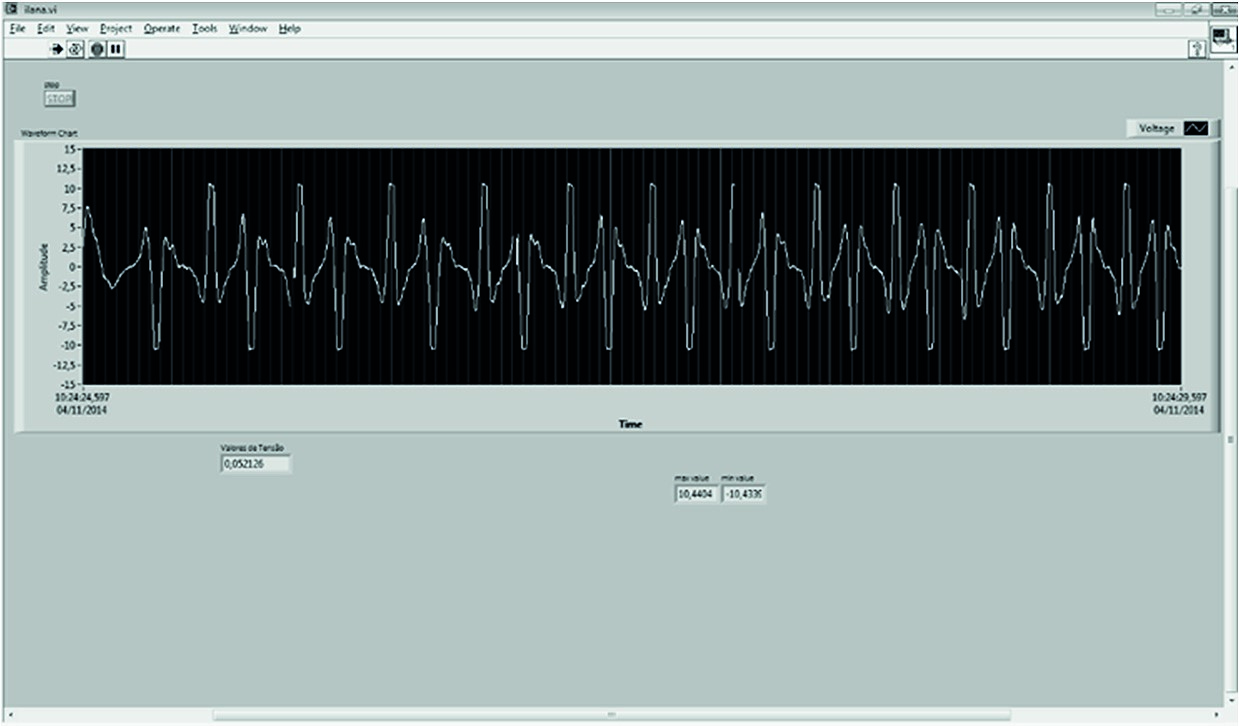Click the VI connector pane icon at top right
The image size is (1239, 726).
tap(1223, 39)
